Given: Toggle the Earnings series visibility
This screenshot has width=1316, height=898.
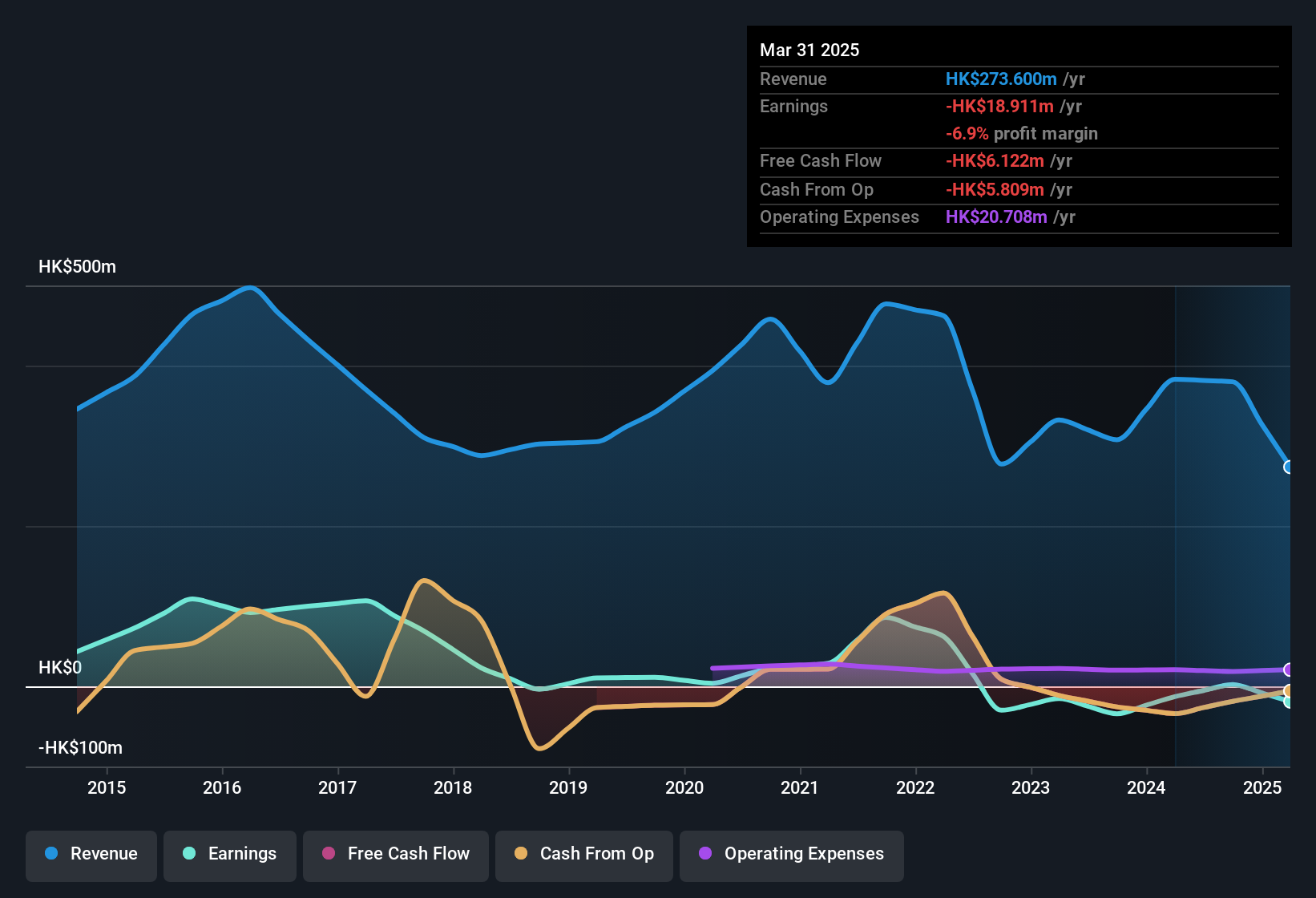Looking at the screenshot, I should tap(230, 854).
